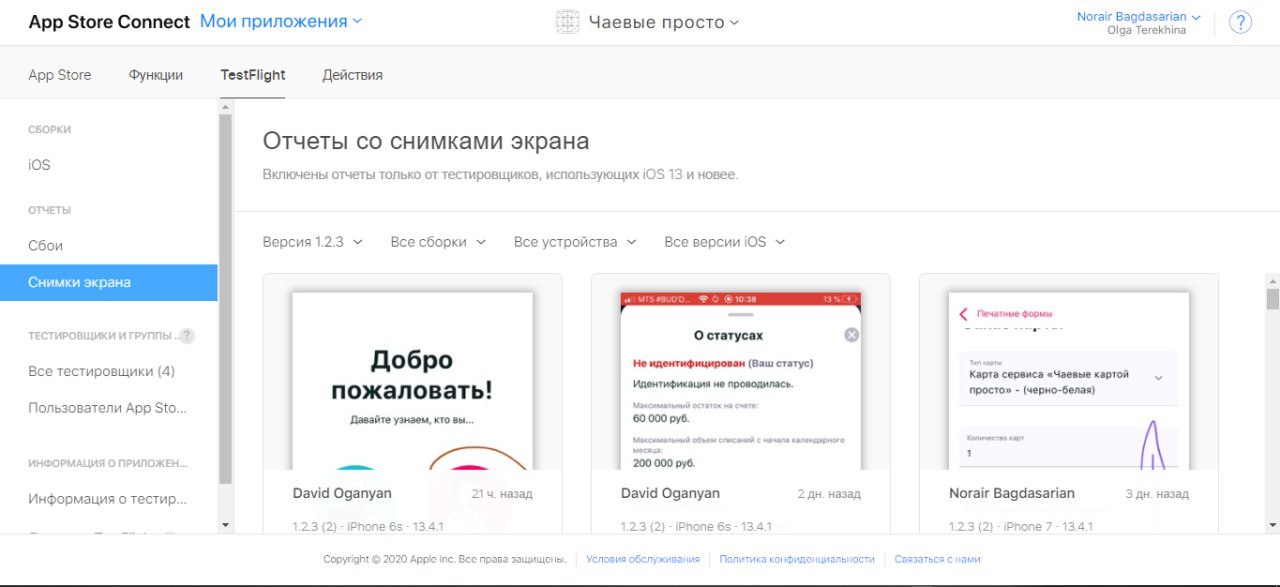Click main page scrollbar up arrow
The image size is (1280, 587).
tap(1272, 280)
